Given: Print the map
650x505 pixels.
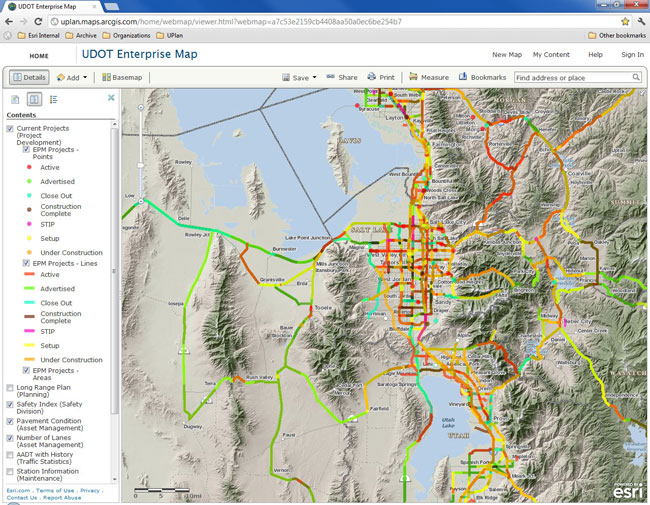Looking at the screenshot, I should pos(381,78).
